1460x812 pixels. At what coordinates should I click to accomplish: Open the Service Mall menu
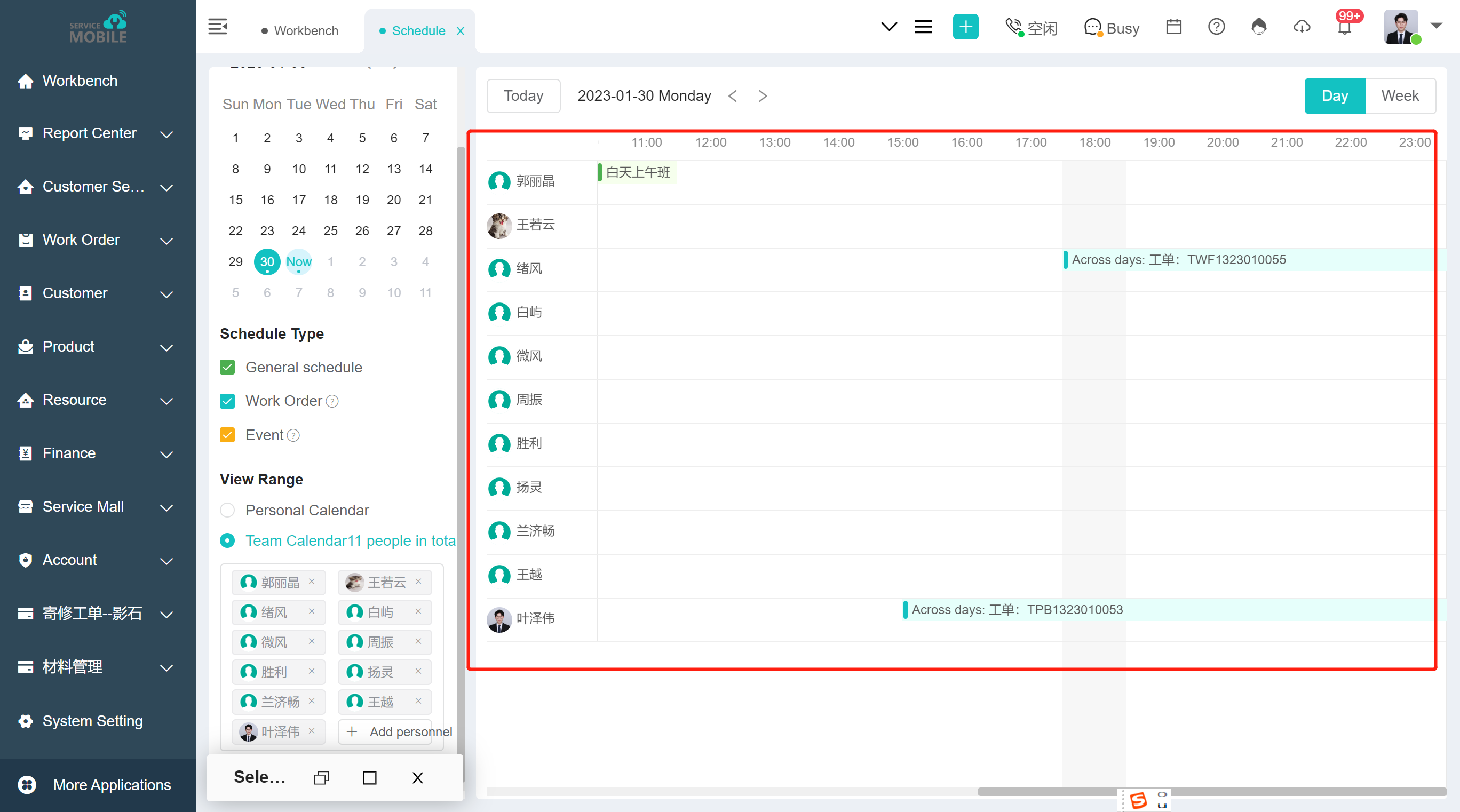pos(98,507)
